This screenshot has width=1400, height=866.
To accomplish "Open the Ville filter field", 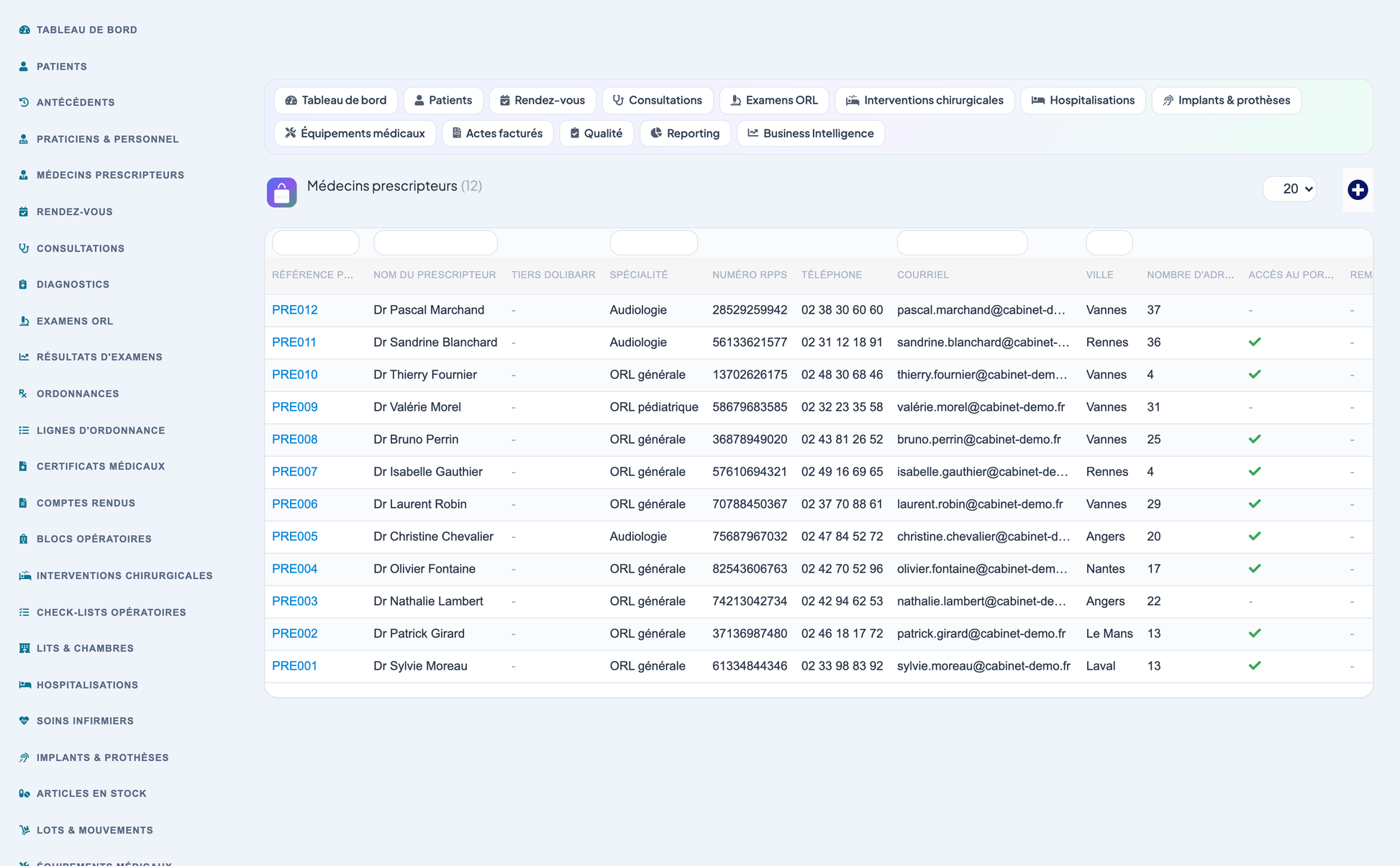I will (1109, 242).
